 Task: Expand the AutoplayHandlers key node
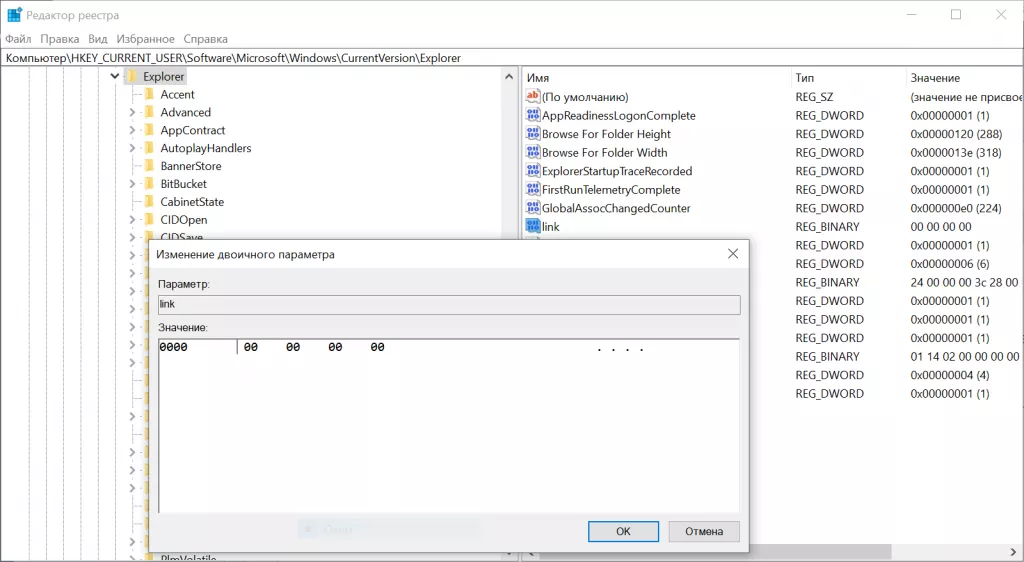point(132,148)
